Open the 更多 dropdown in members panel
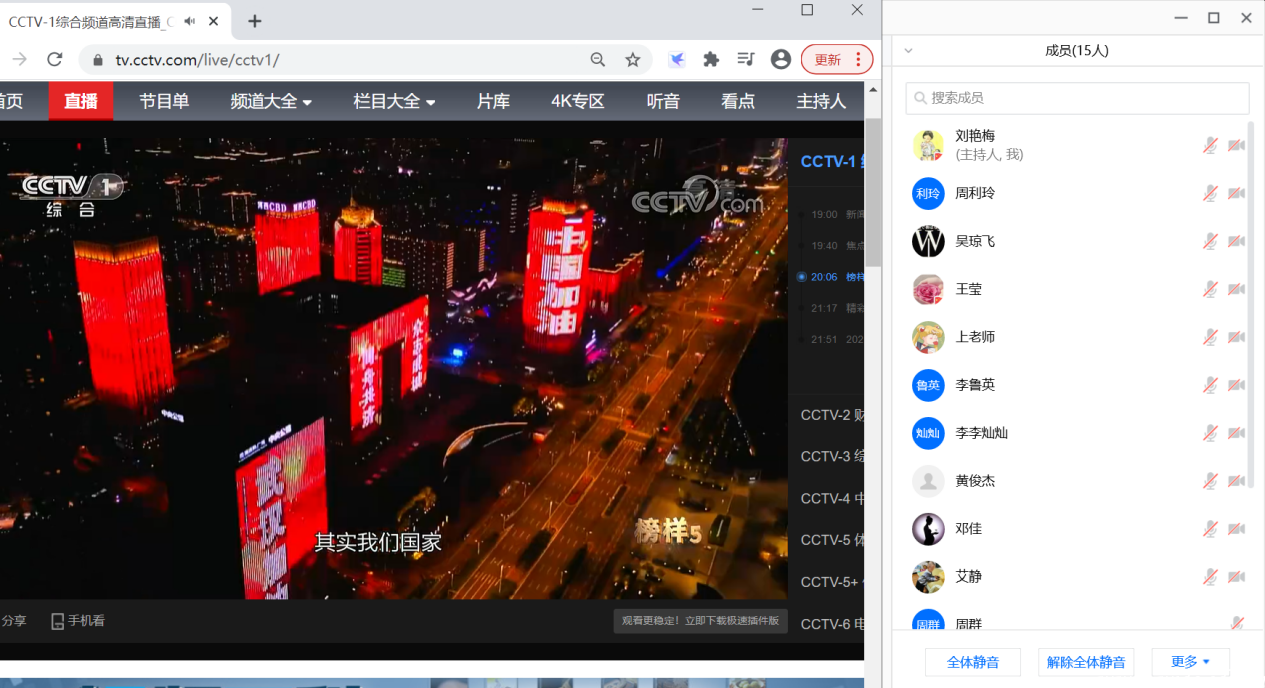The image size is (1265, 688). coord(1190,662)
